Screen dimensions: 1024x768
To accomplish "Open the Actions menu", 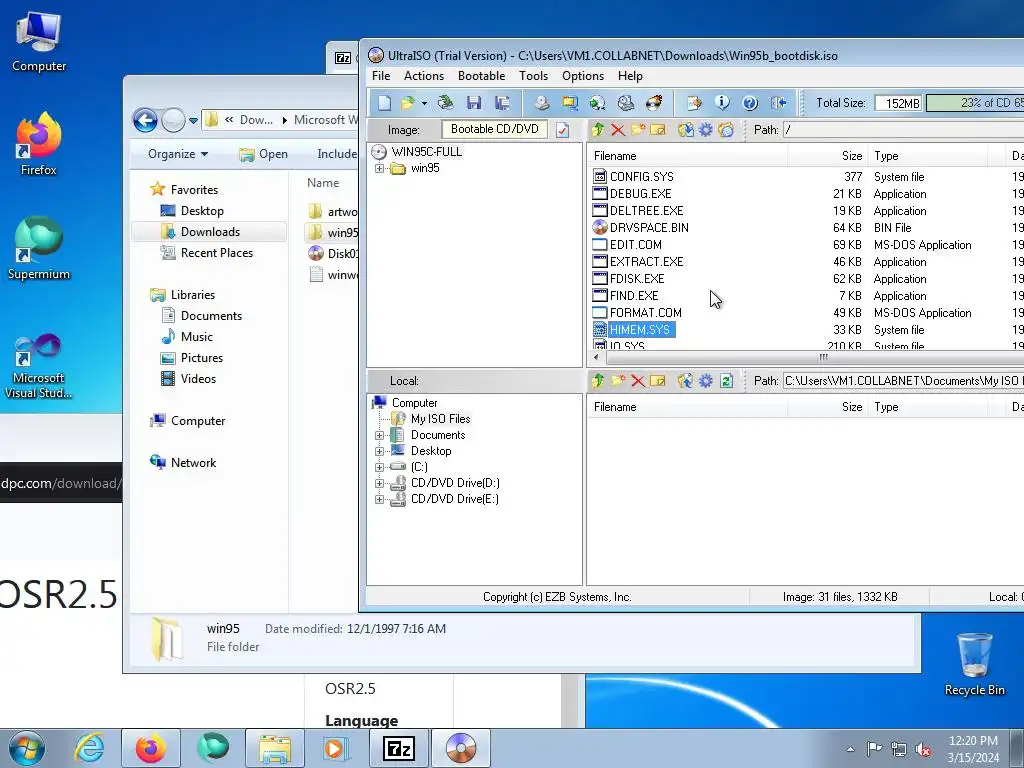I will (x=424, y=76).
